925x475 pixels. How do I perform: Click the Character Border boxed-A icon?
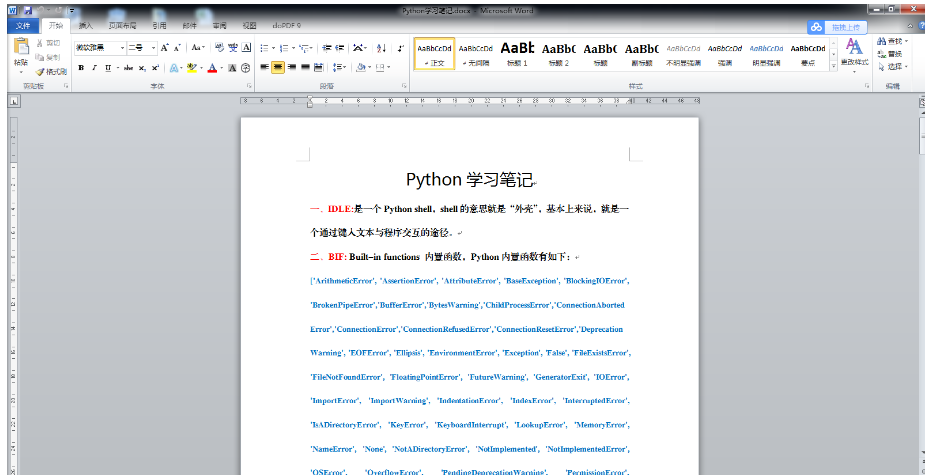click(x=247, y=48)
